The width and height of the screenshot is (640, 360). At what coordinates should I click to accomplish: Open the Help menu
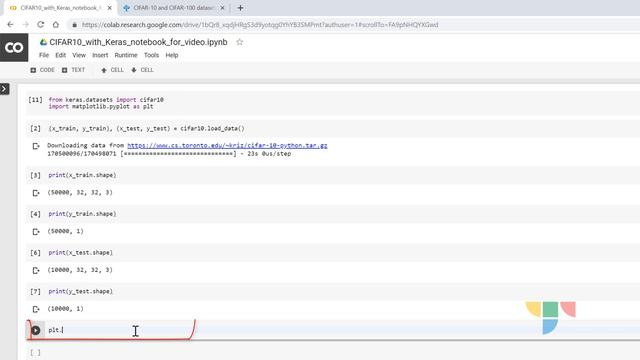click(x=172, y=55)
